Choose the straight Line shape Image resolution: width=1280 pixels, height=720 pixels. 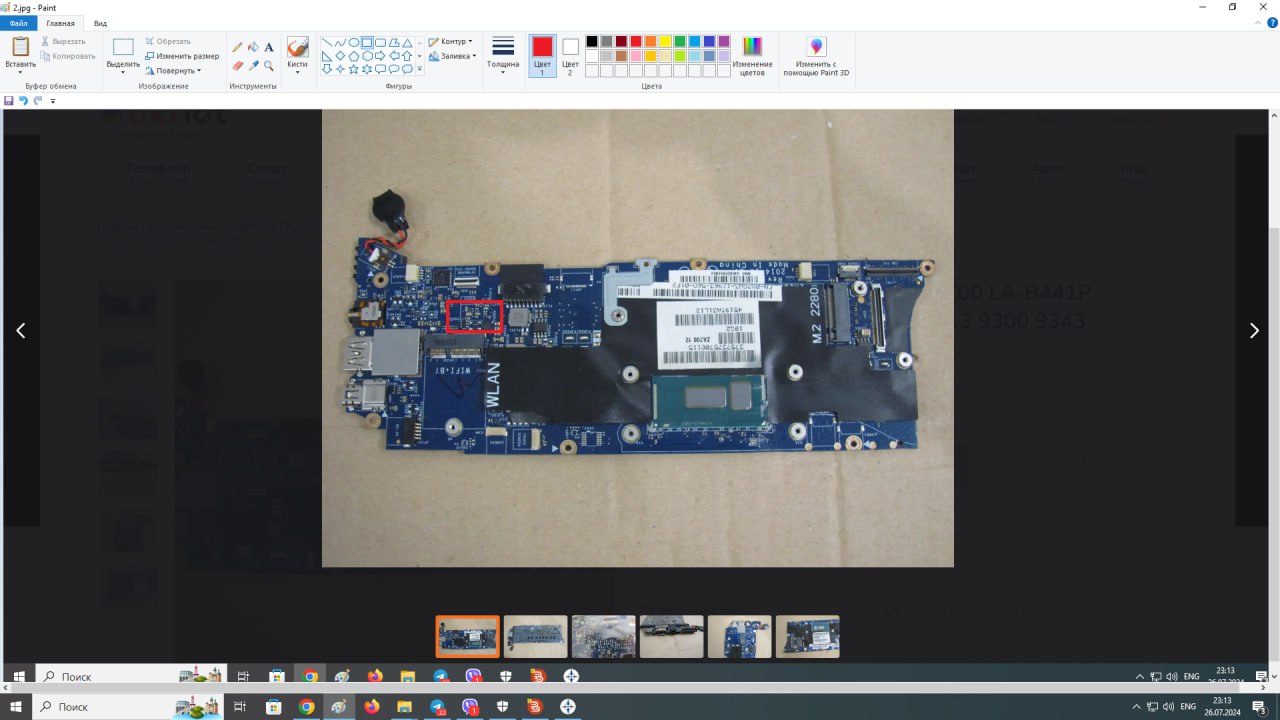pos(327,43)
